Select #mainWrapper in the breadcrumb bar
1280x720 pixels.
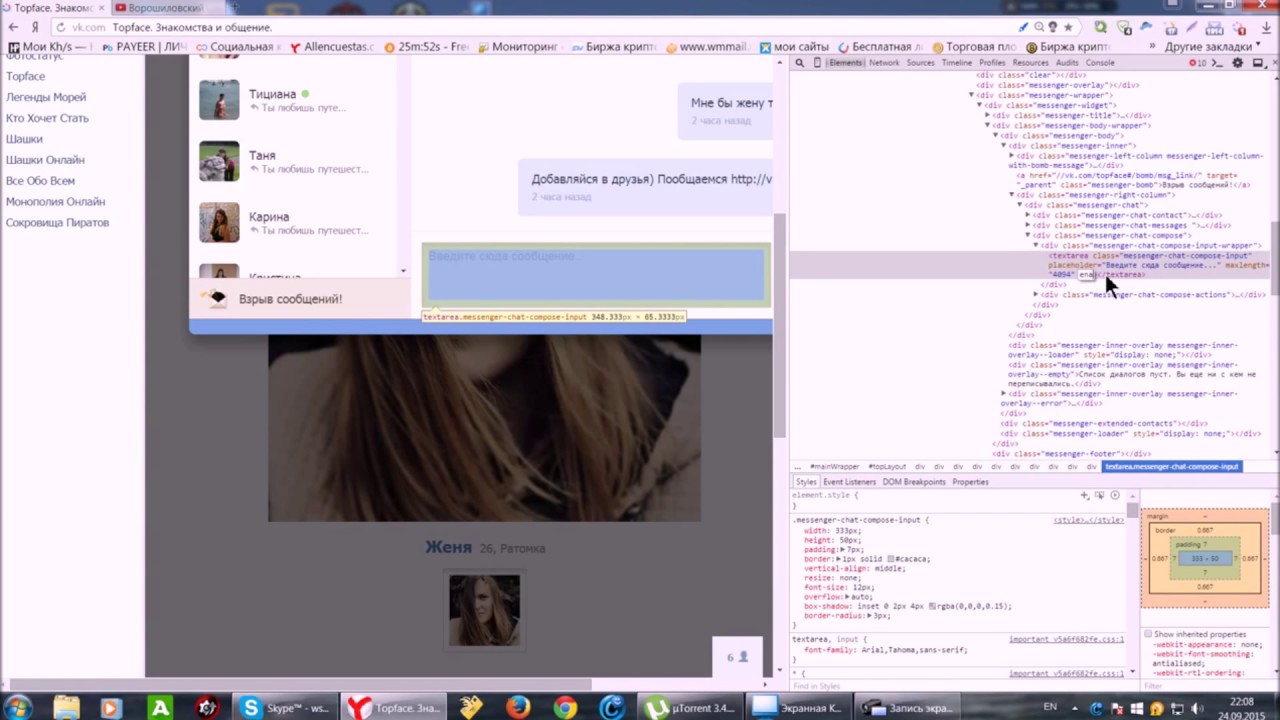[834, 467]
